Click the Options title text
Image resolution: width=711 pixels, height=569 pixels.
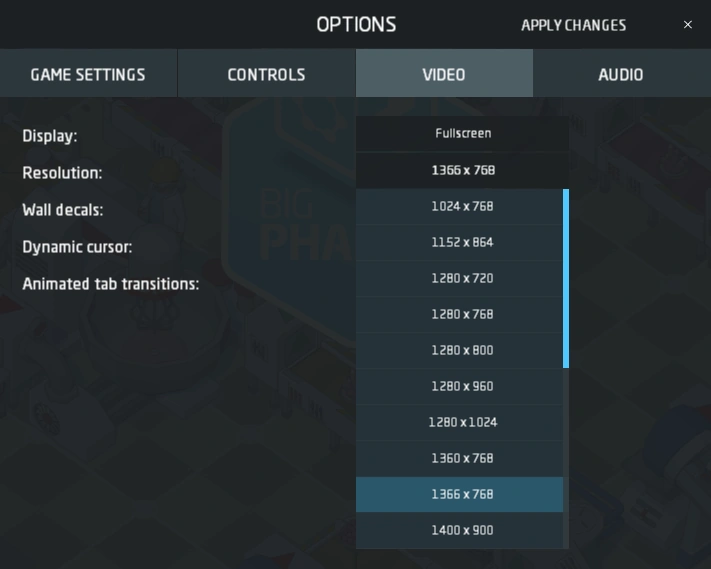tap(356, 25)
